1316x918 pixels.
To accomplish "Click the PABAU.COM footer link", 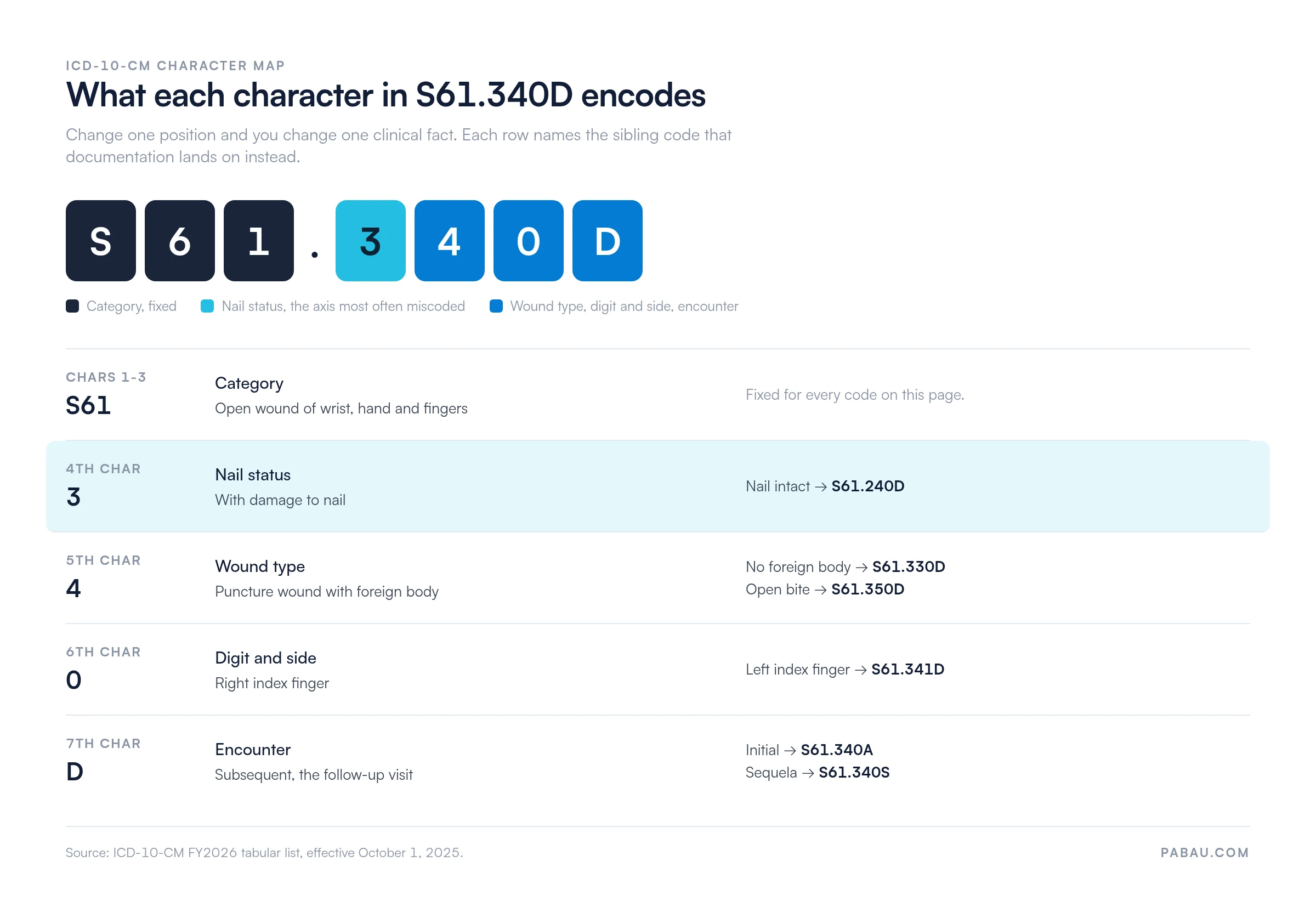I will pos(1205,853).
